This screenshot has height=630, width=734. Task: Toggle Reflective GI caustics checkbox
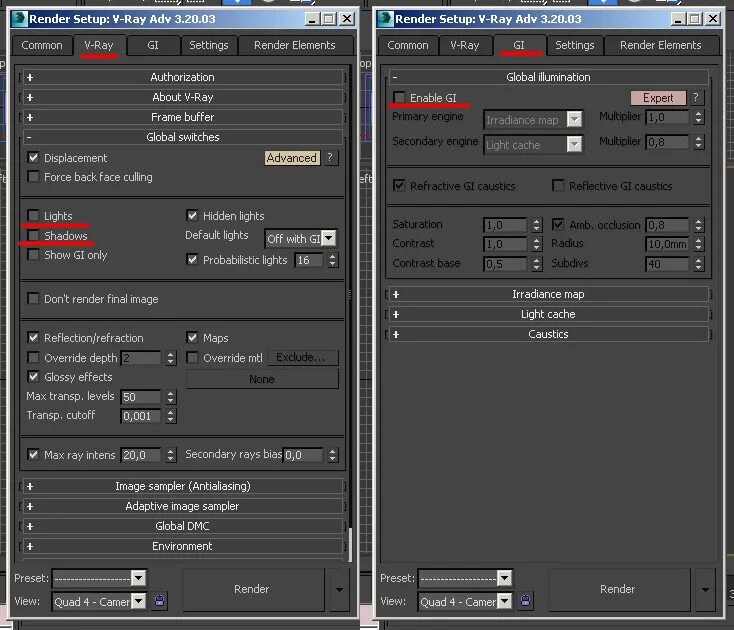[x=558, y=186]
